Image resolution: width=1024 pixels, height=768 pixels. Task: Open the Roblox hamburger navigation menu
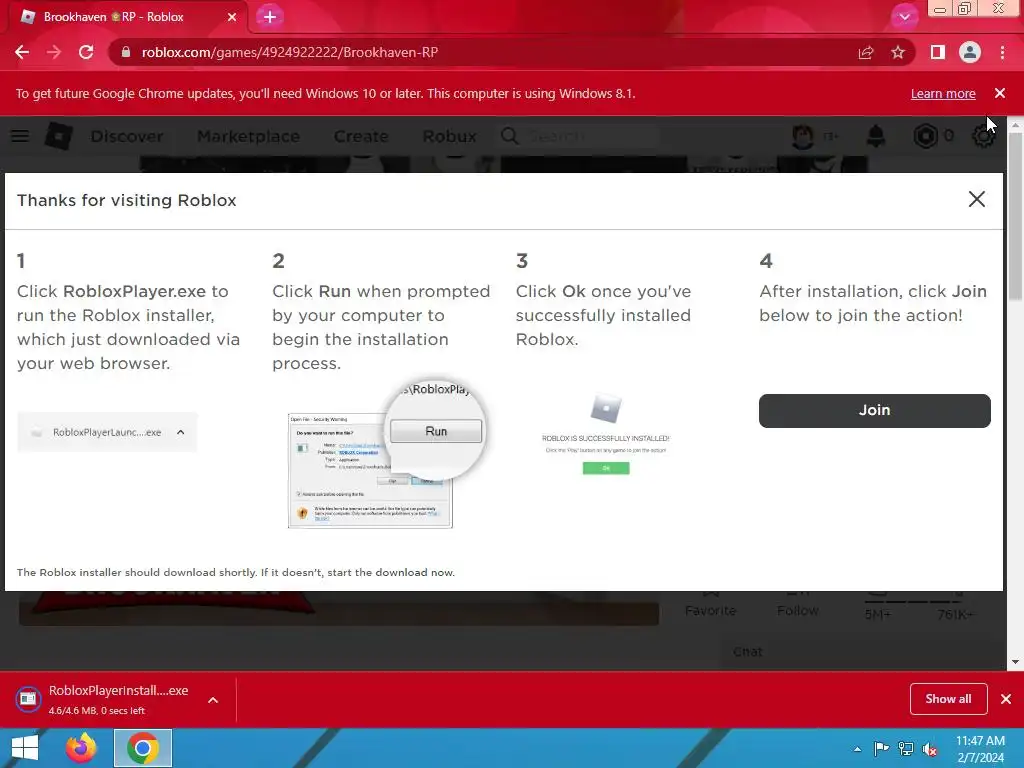coord(20,136)
